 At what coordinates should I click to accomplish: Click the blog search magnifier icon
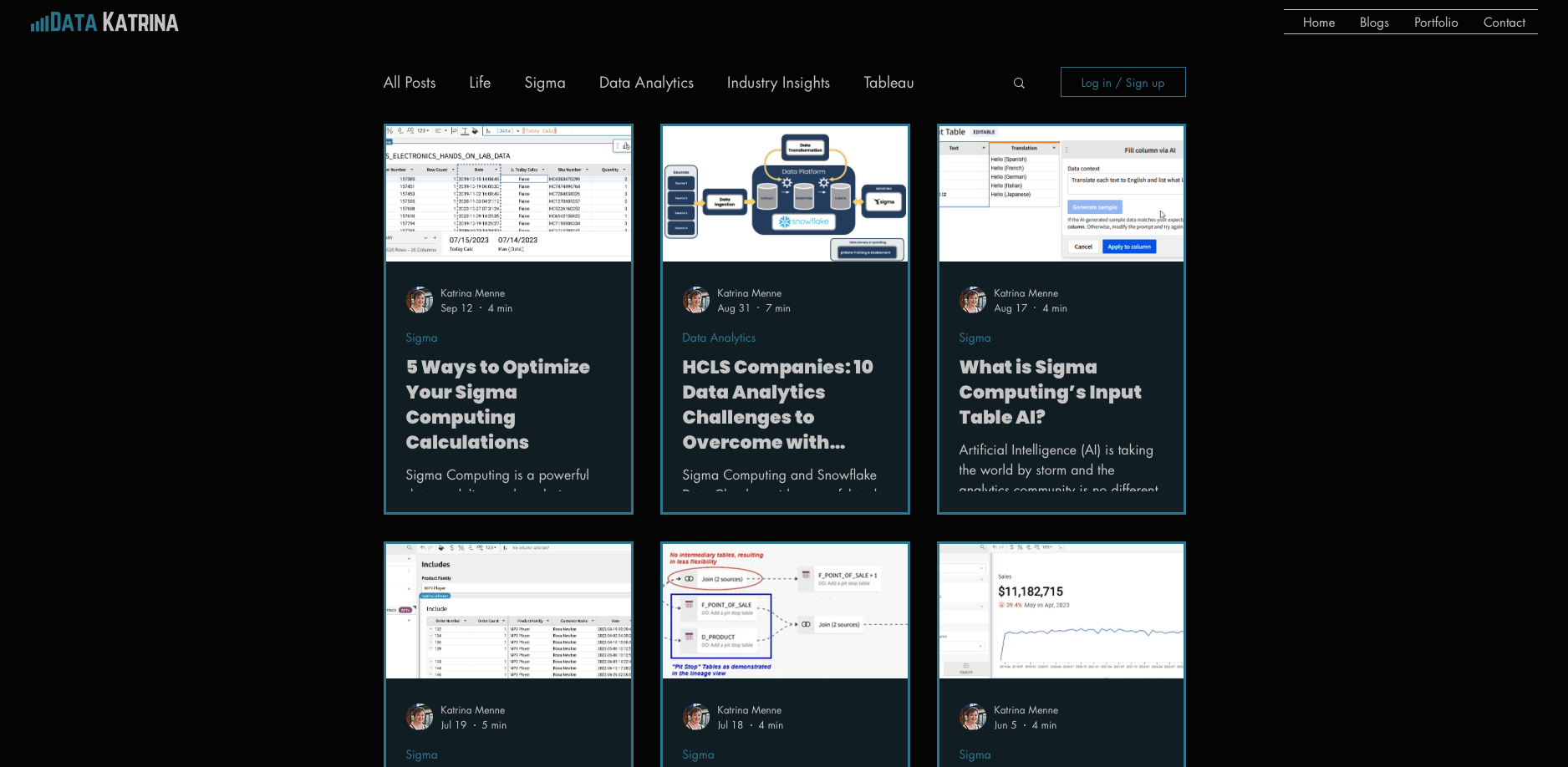coord(1019,83)
